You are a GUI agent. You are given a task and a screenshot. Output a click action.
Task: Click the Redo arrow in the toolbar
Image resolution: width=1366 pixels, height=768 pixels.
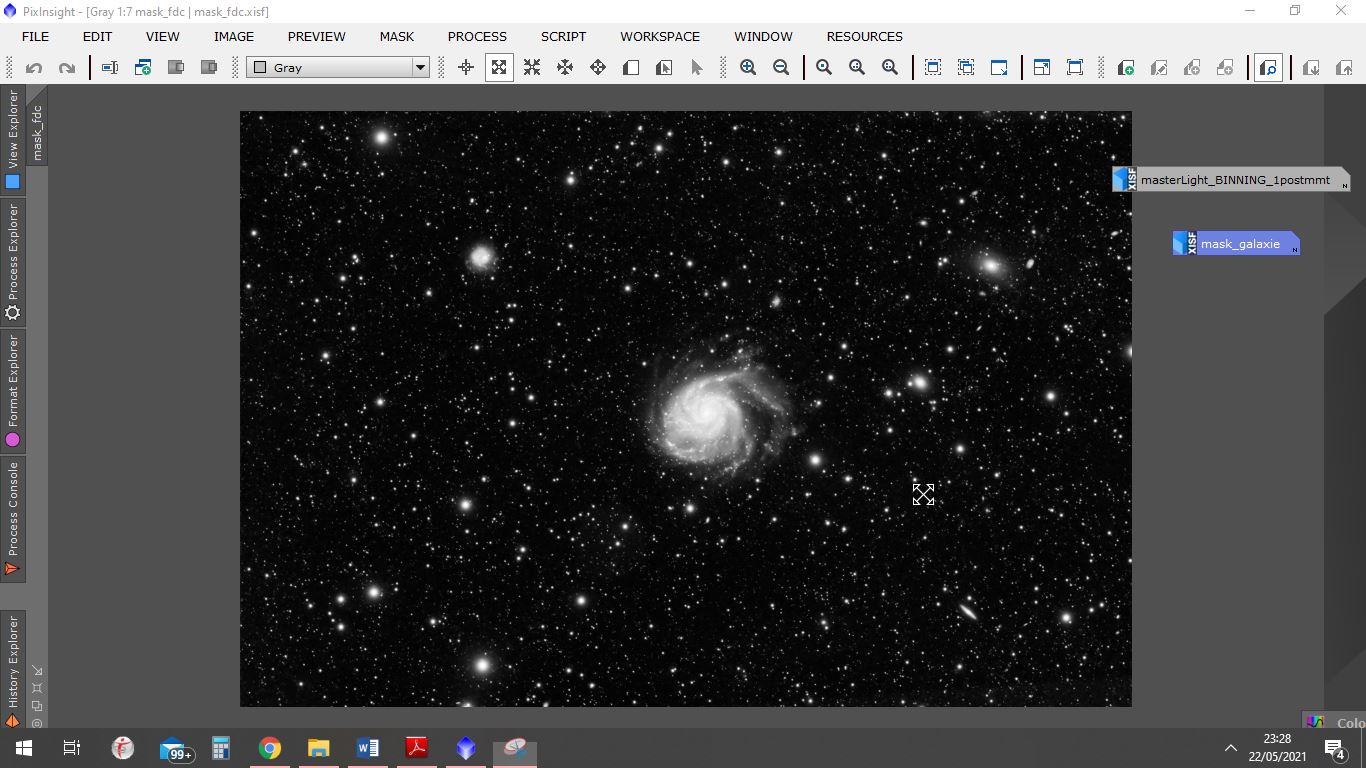[67, 68]
